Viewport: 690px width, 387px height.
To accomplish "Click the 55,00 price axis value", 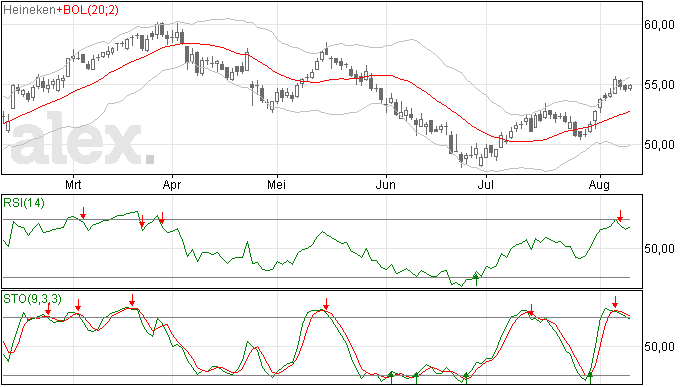I will pos(659,85).
